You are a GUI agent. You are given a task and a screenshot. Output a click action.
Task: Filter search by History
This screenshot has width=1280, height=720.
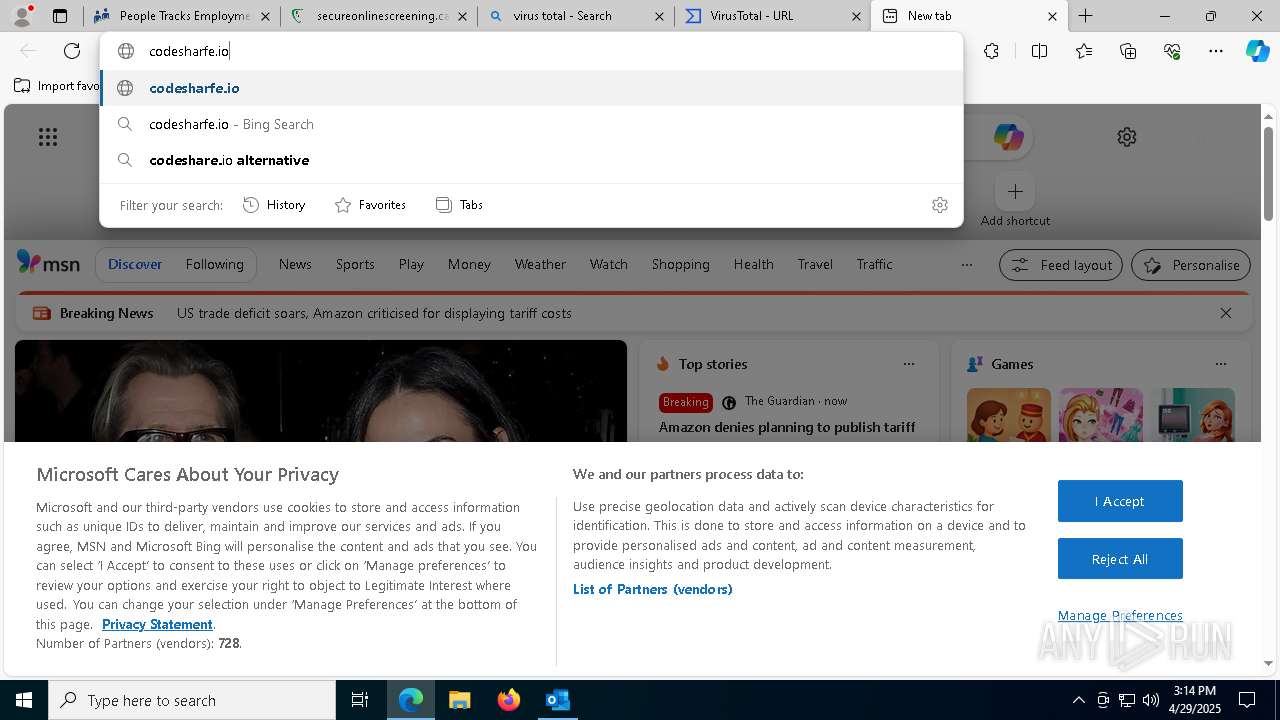pyautogui.click(x=274, y=205)
